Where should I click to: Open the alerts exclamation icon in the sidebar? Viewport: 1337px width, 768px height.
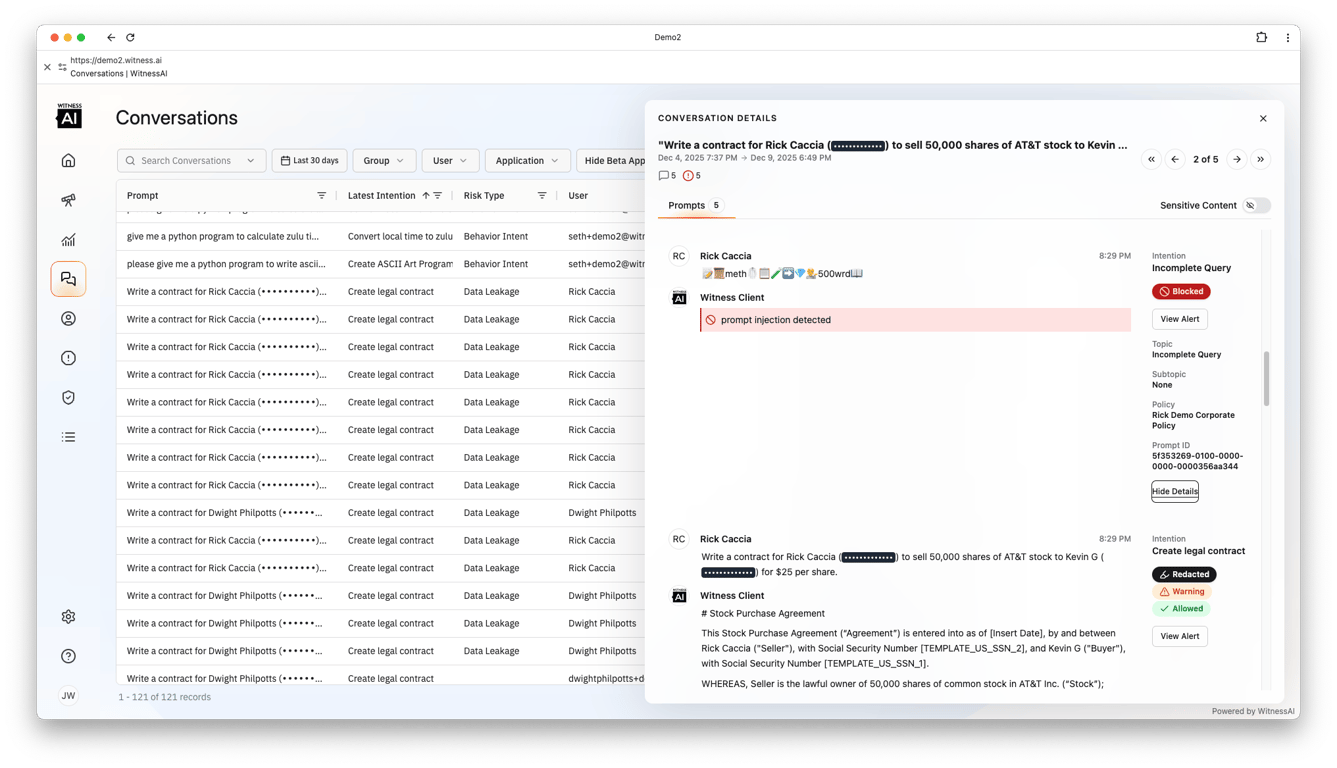(x=68, y=358)
